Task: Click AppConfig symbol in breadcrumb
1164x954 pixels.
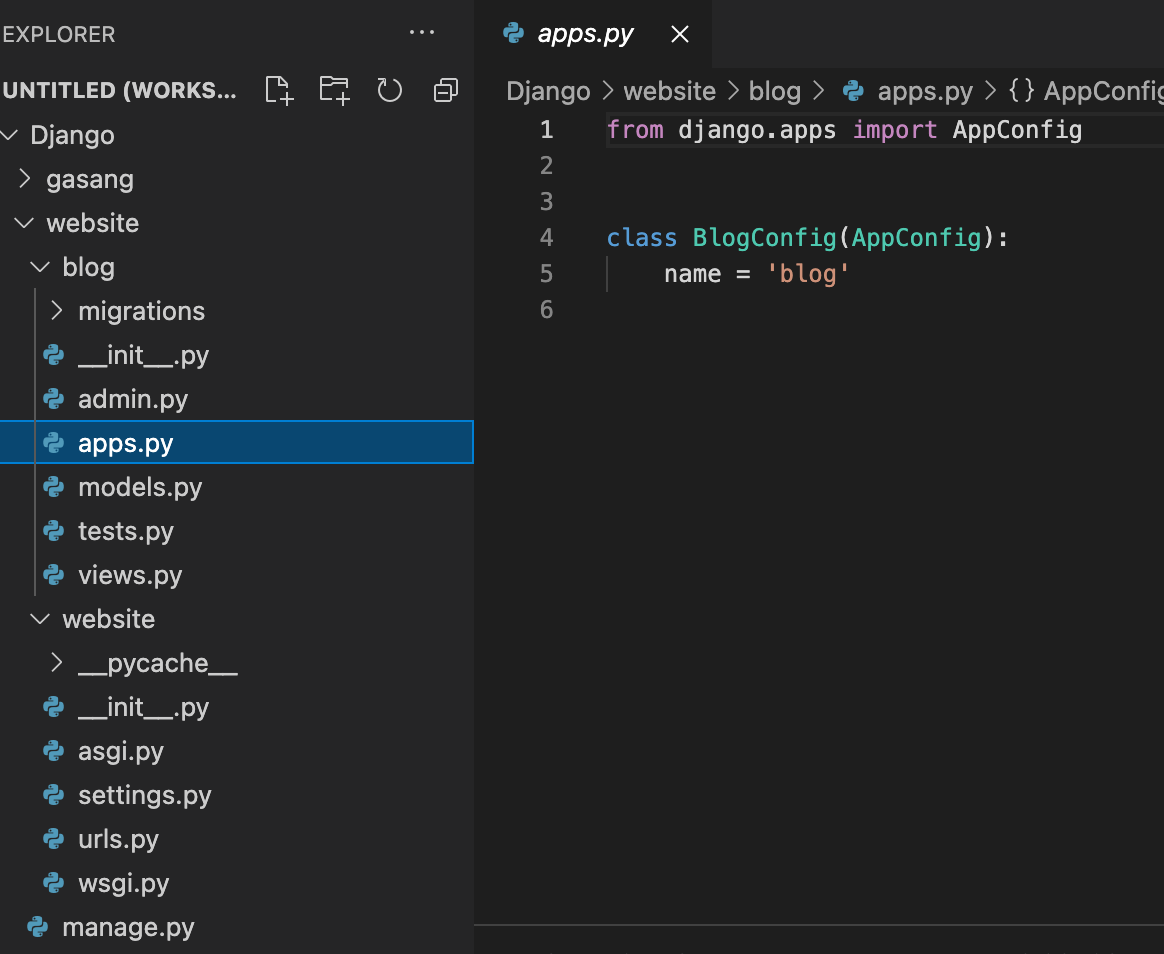Action: pos(1103,91)
